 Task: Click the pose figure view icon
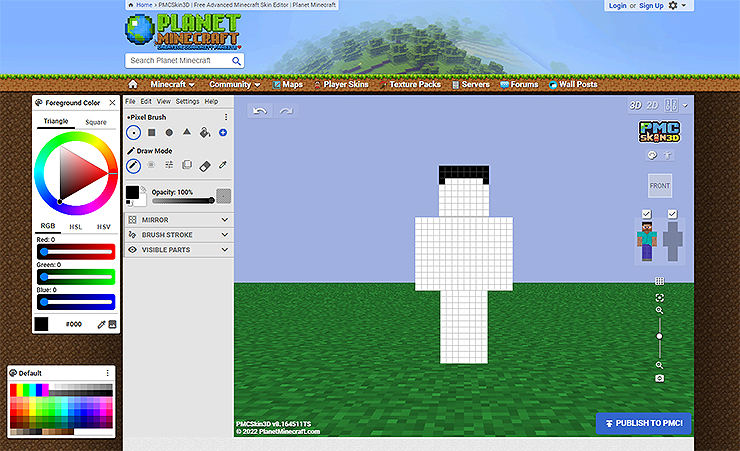667,155
